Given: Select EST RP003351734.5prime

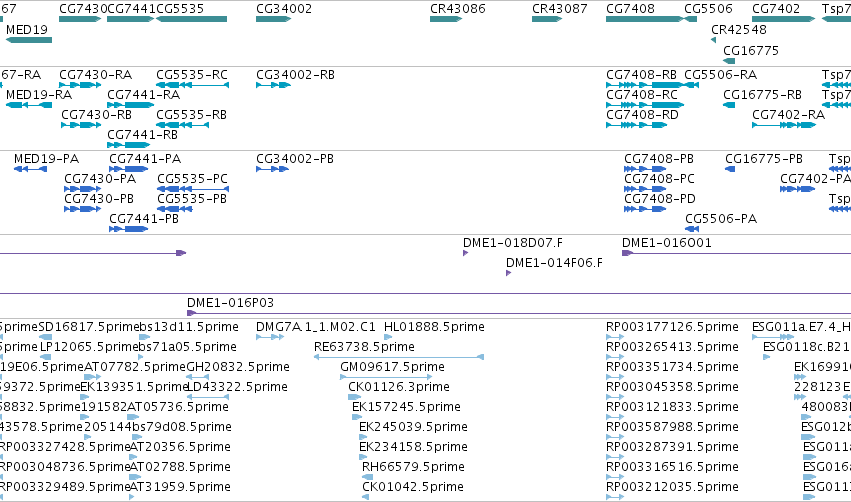Looking at the screenshot, I should pos(615,377).
